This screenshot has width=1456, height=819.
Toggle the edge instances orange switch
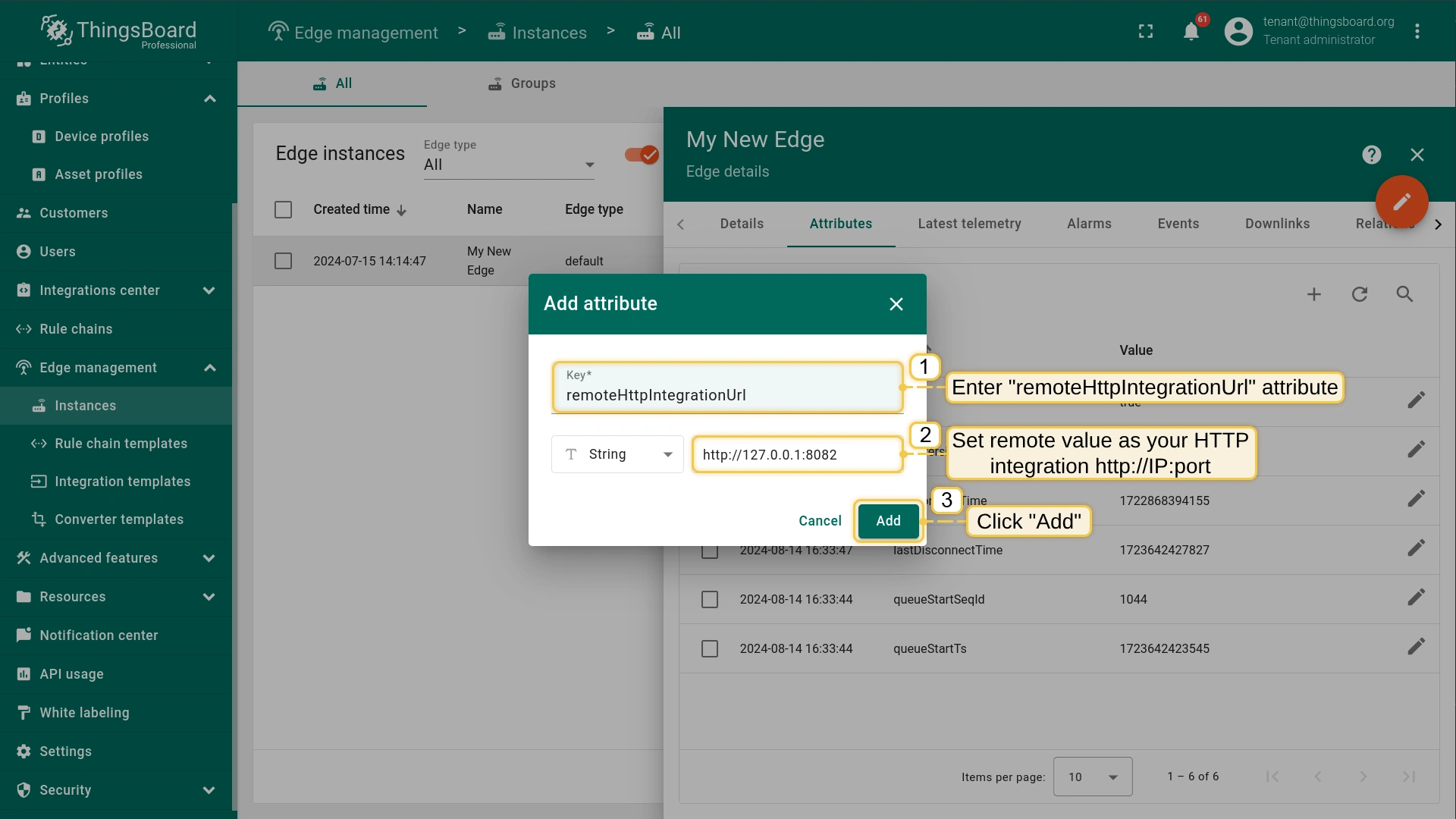[x=642, y=155]
